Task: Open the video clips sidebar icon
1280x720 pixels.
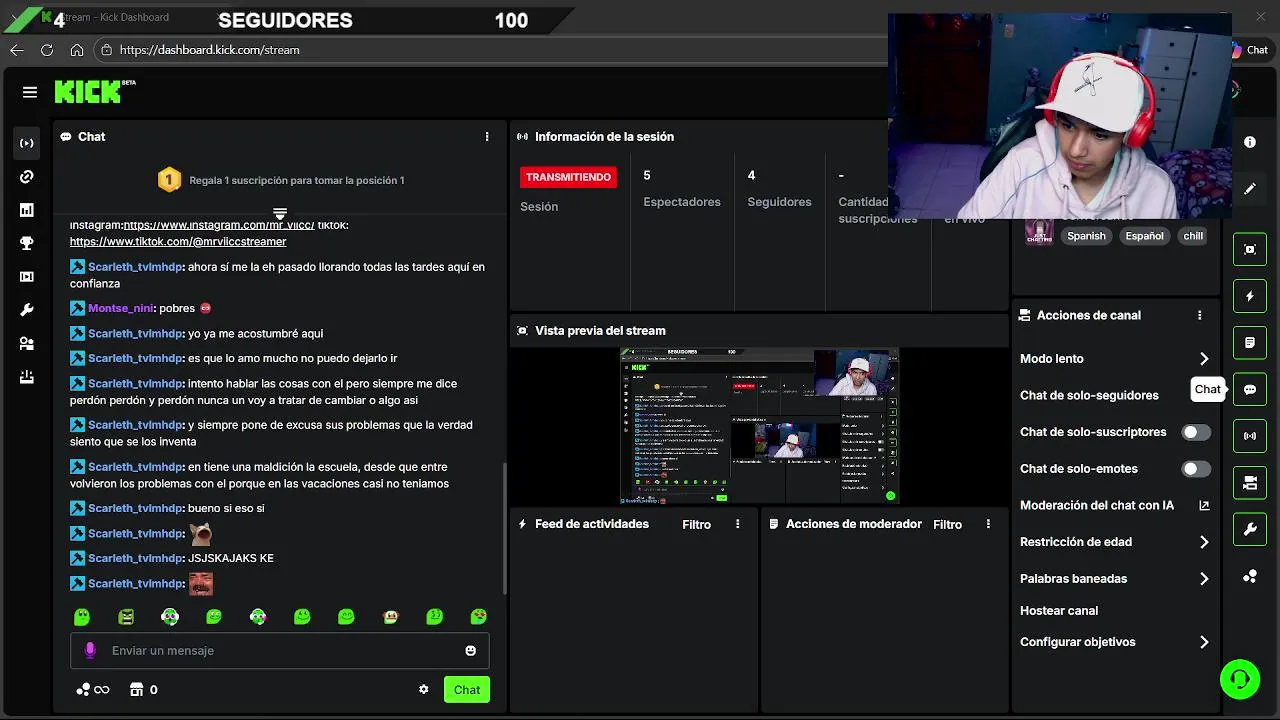Action: point(27,277)
